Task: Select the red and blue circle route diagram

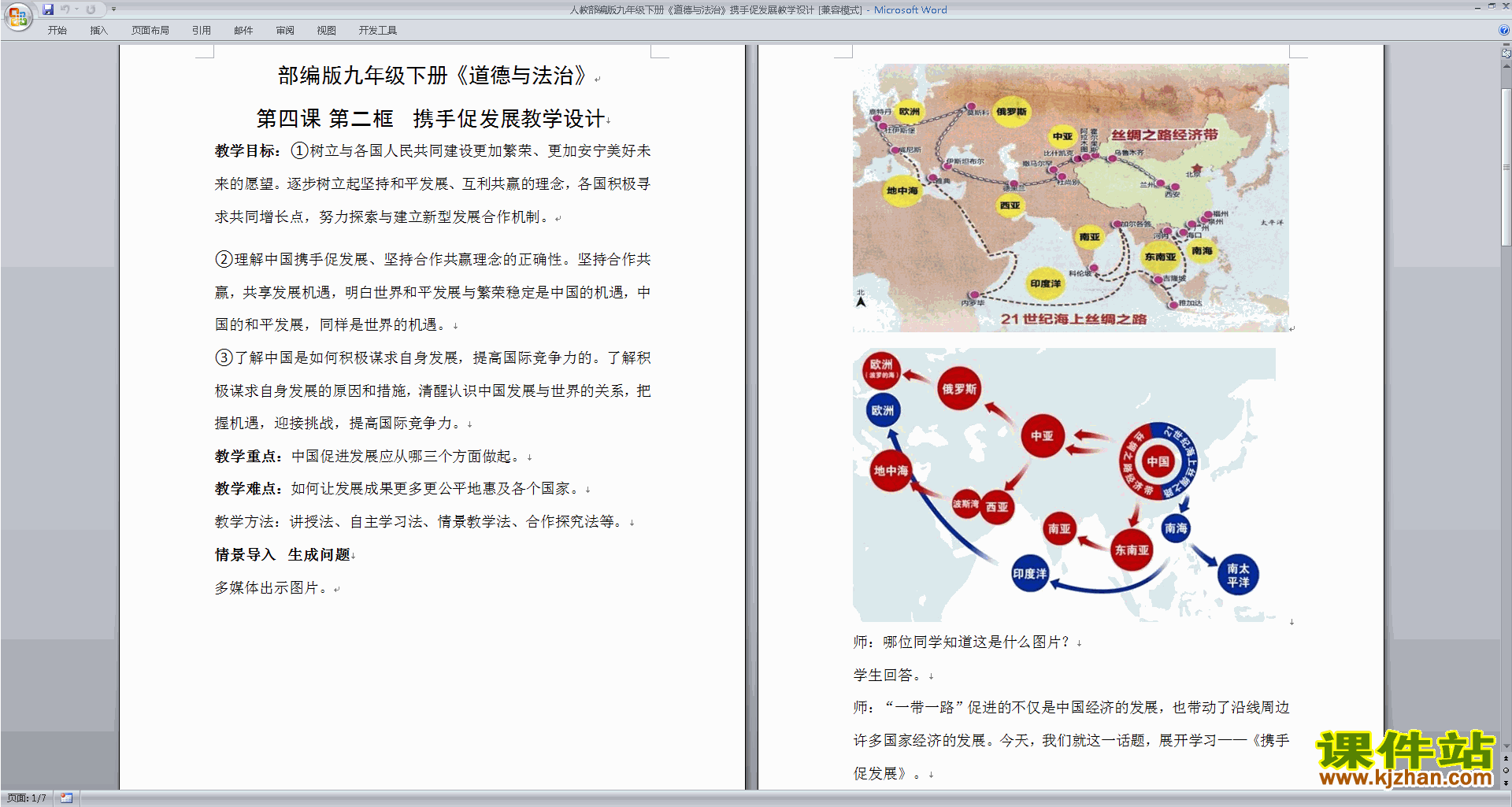Action: (x=1064, y=485)
